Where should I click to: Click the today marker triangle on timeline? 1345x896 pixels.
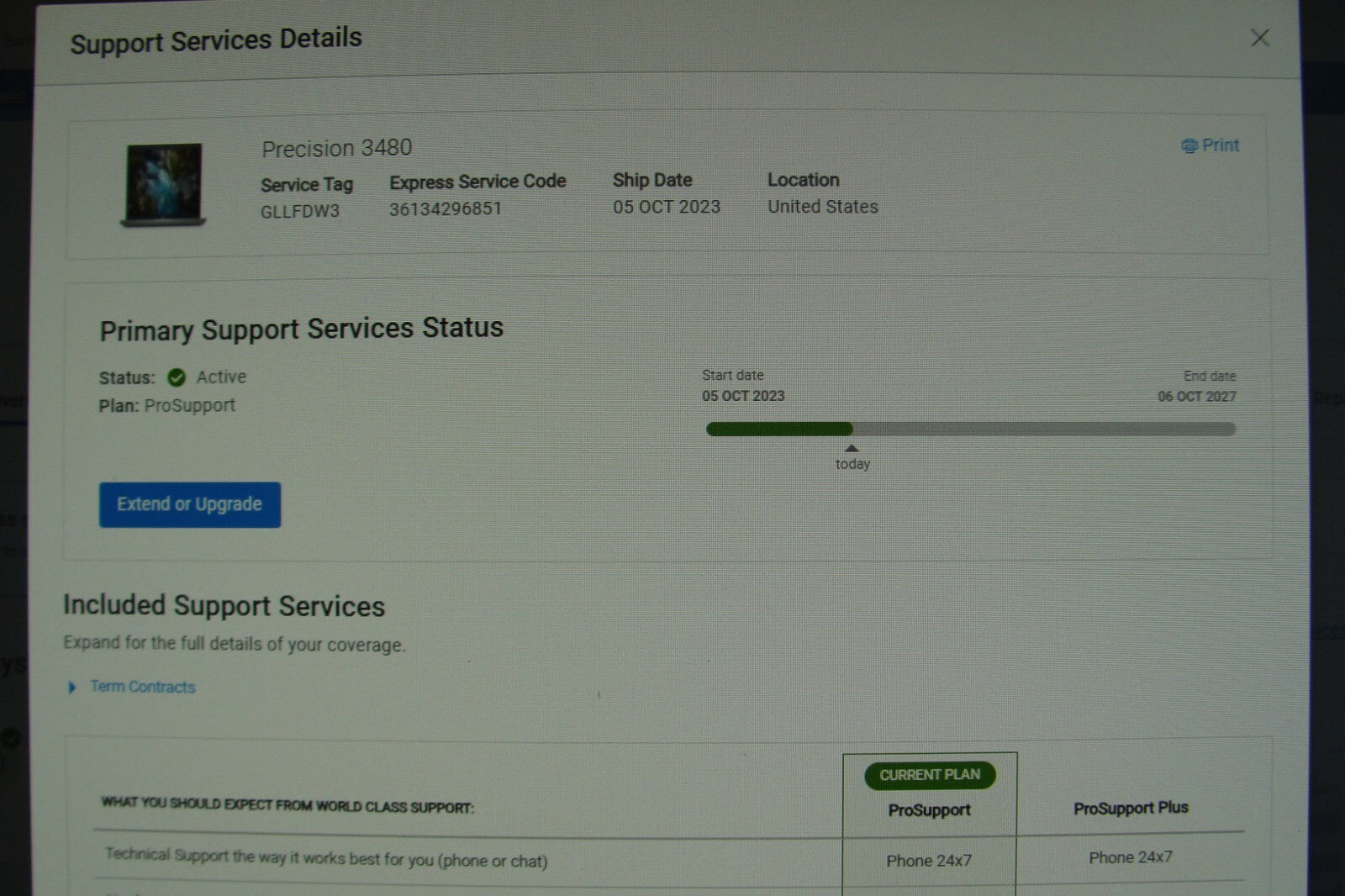click(x=852, y=449)
